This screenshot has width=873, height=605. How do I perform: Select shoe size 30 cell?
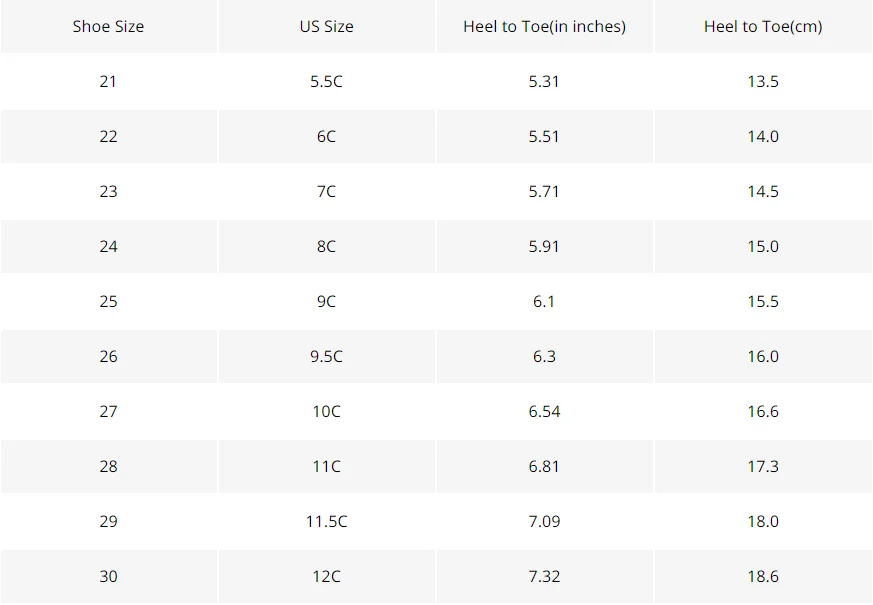click(x=109, y=576)
